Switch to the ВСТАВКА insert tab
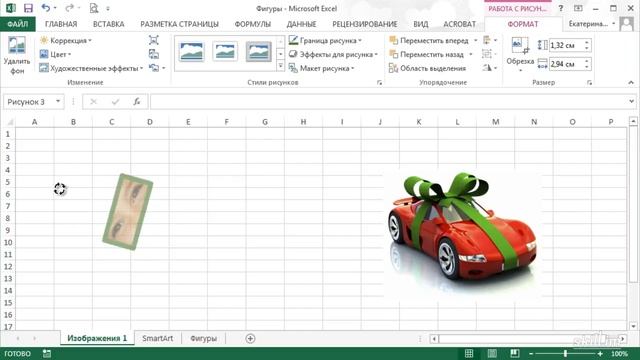Screen dimensions: 640x360 click(x=109, y=24)
